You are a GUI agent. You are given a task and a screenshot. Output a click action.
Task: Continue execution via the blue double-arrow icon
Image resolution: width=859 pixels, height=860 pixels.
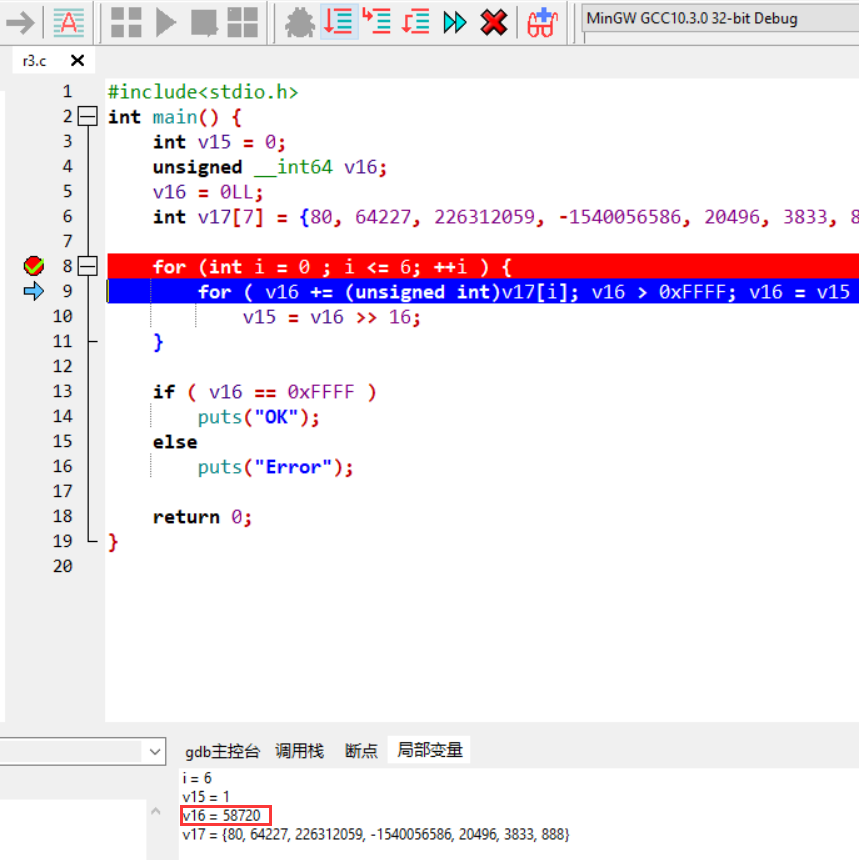454,23
